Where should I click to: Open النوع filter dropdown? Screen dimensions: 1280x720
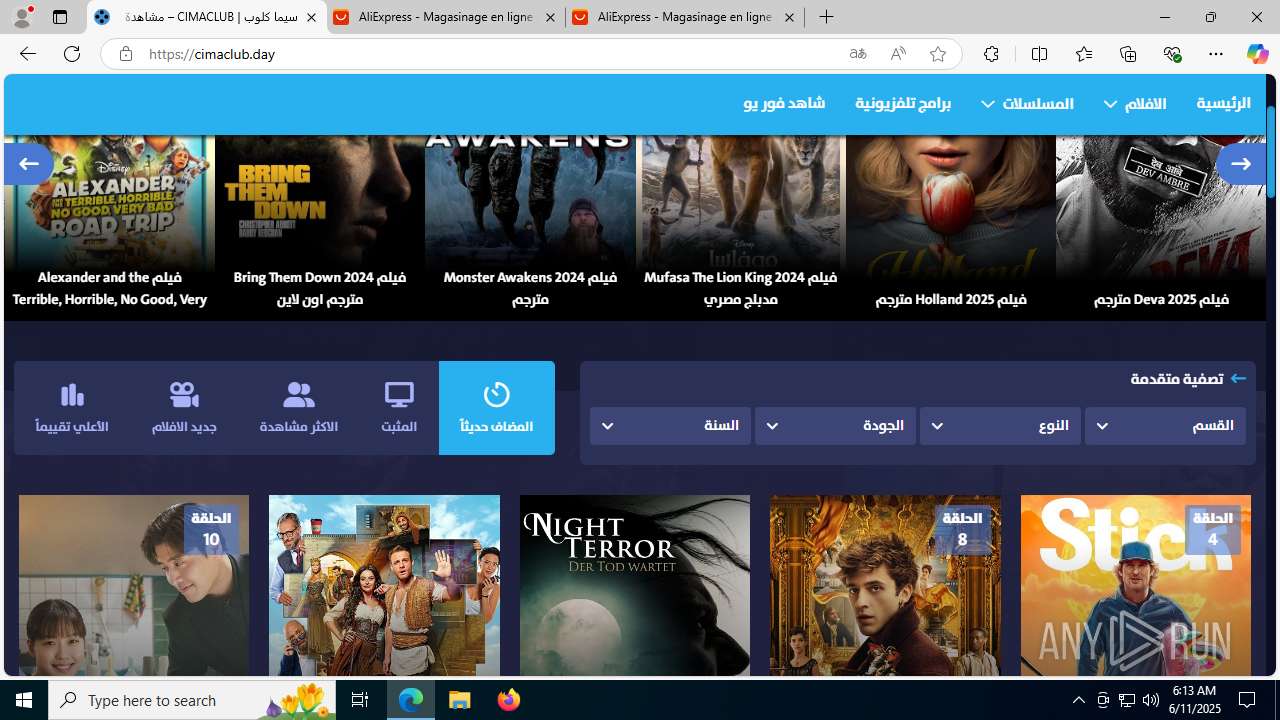click(1000, 425)
